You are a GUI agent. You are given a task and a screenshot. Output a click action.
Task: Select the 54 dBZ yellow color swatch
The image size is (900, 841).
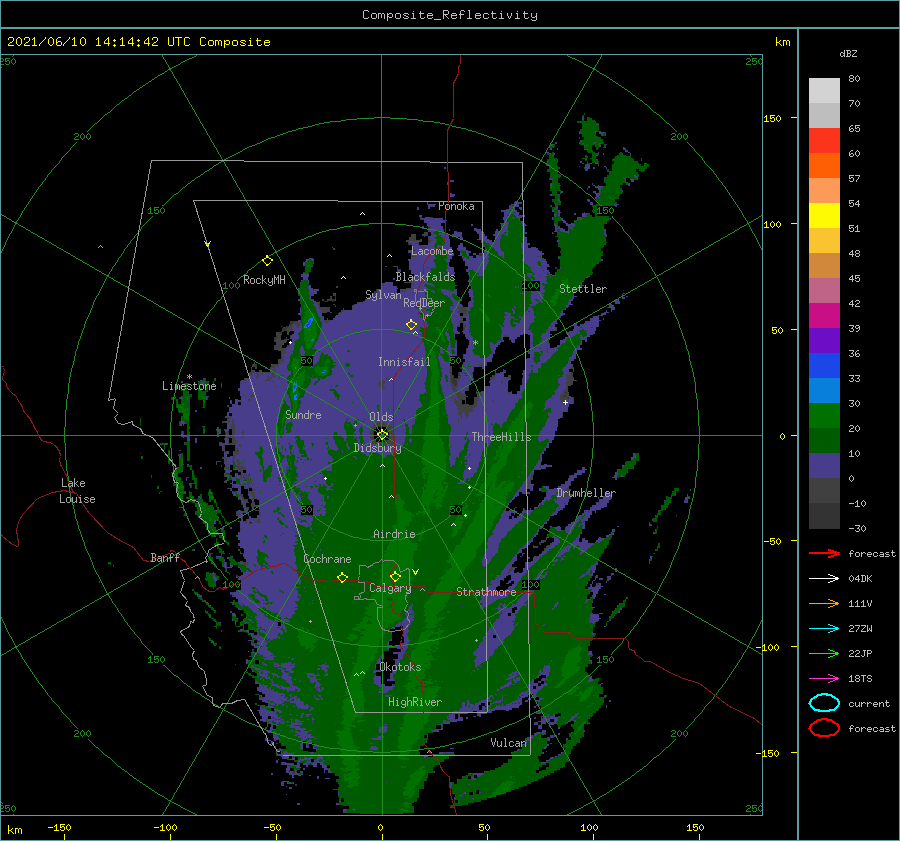pyautogui.click(x=824, y=215)
